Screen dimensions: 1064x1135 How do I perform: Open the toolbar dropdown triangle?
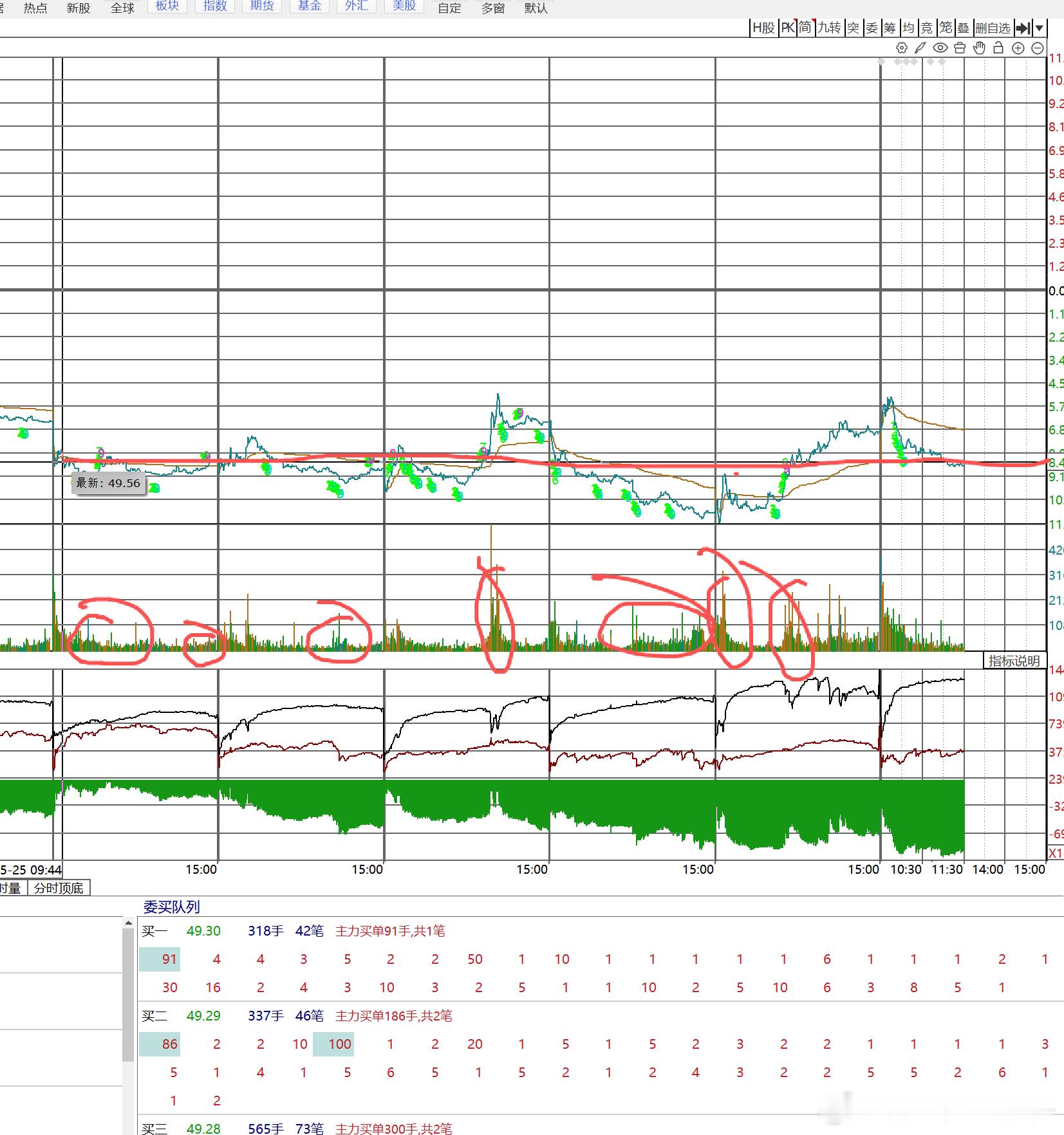coord(1040,28)
